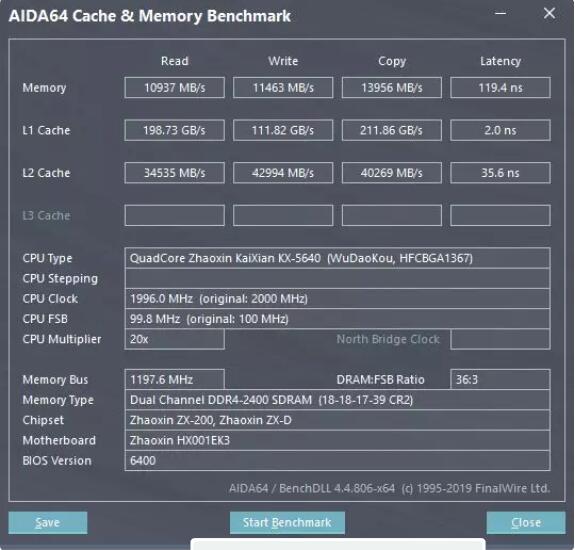The height and width of the screenshot is (550, 575).
Task: Click the CPU FSB label
Action: (x=45, y=319)
